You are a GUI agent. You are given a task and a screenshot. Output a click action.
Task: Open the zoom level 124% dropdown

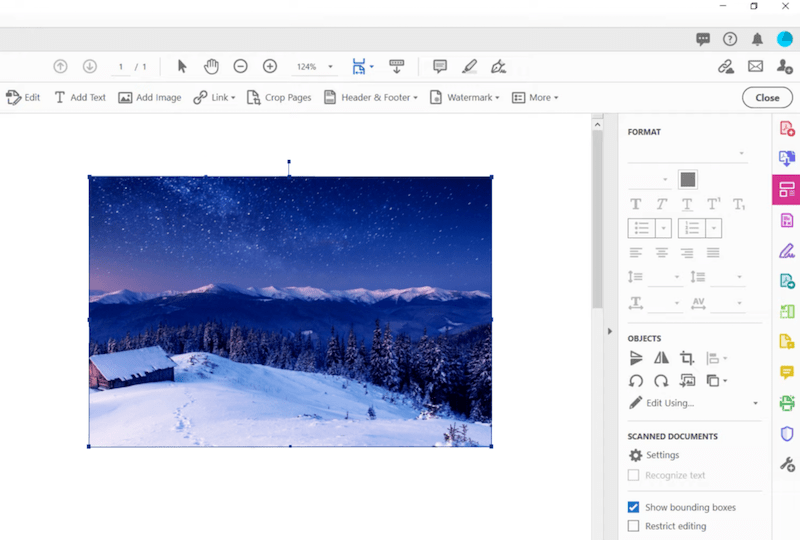(x=315, y=67)
